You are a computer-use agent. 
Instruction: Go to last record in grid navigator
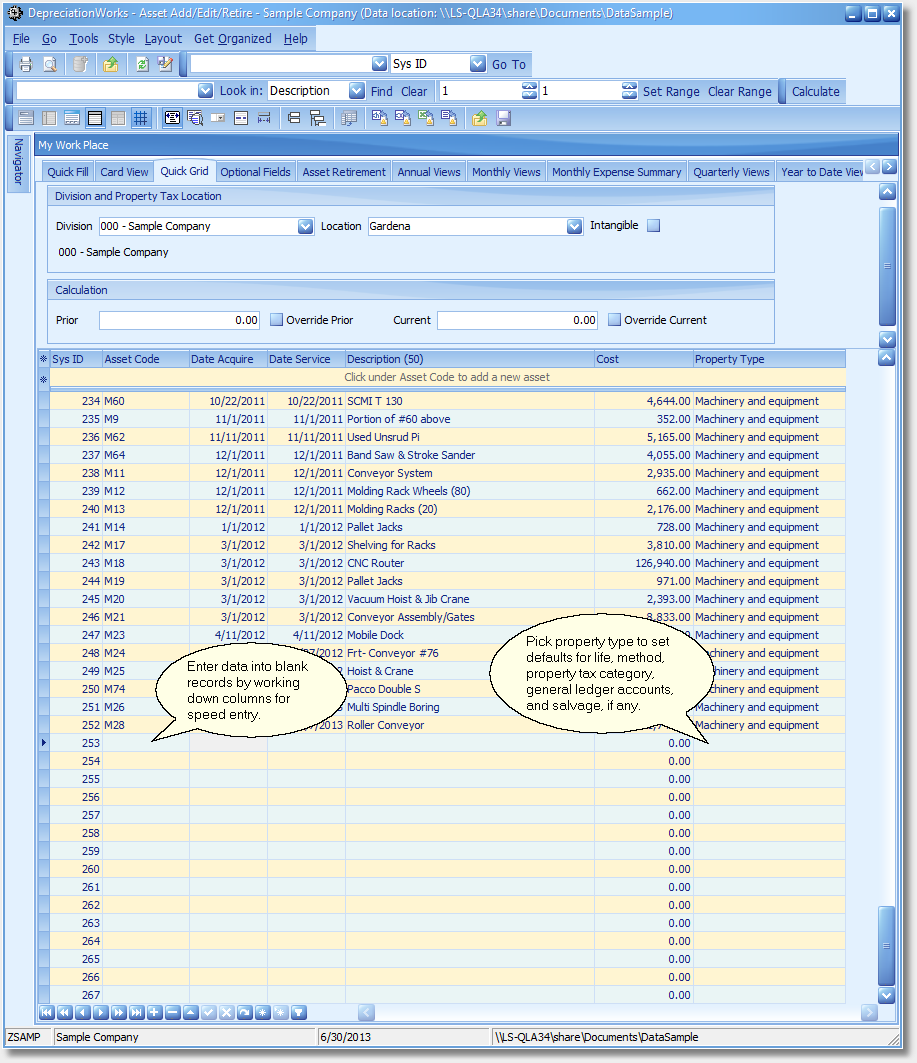click(x=136, y=1013)
